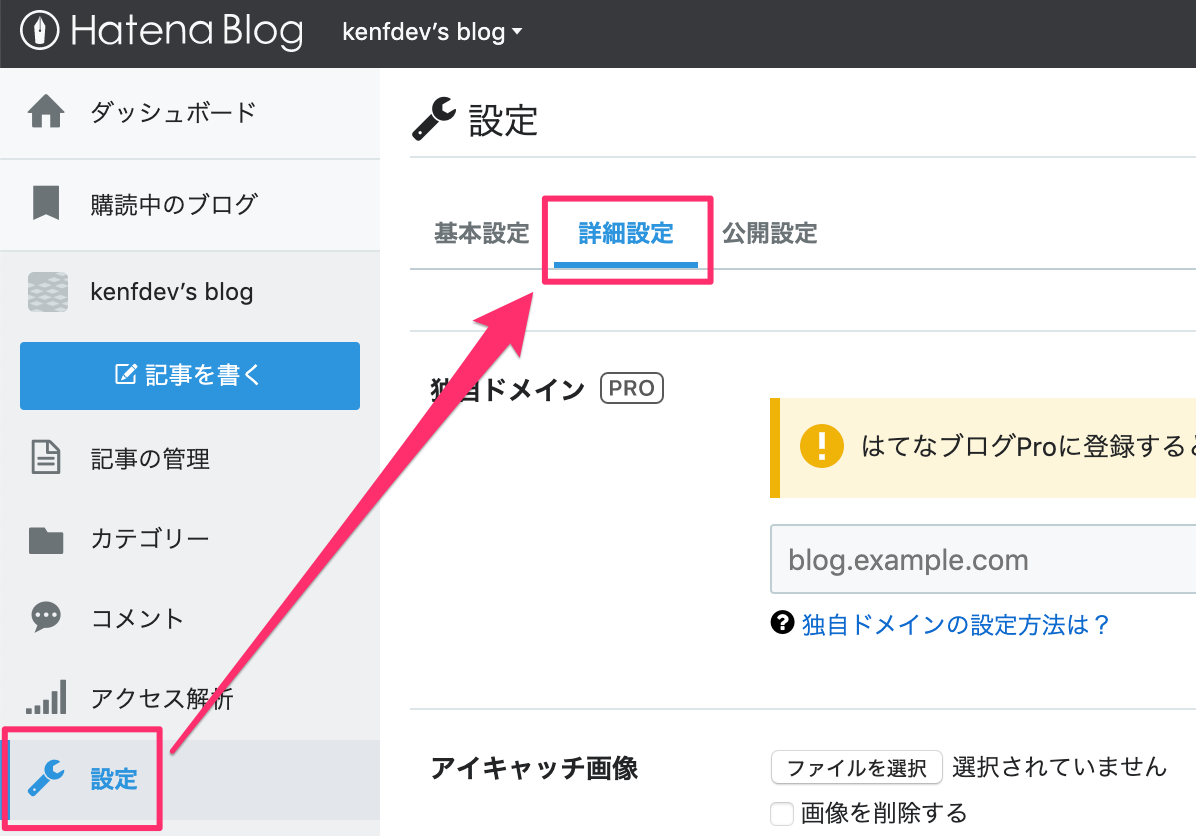
Task: Click the 記事を書く button
Action: coord(190,376)
